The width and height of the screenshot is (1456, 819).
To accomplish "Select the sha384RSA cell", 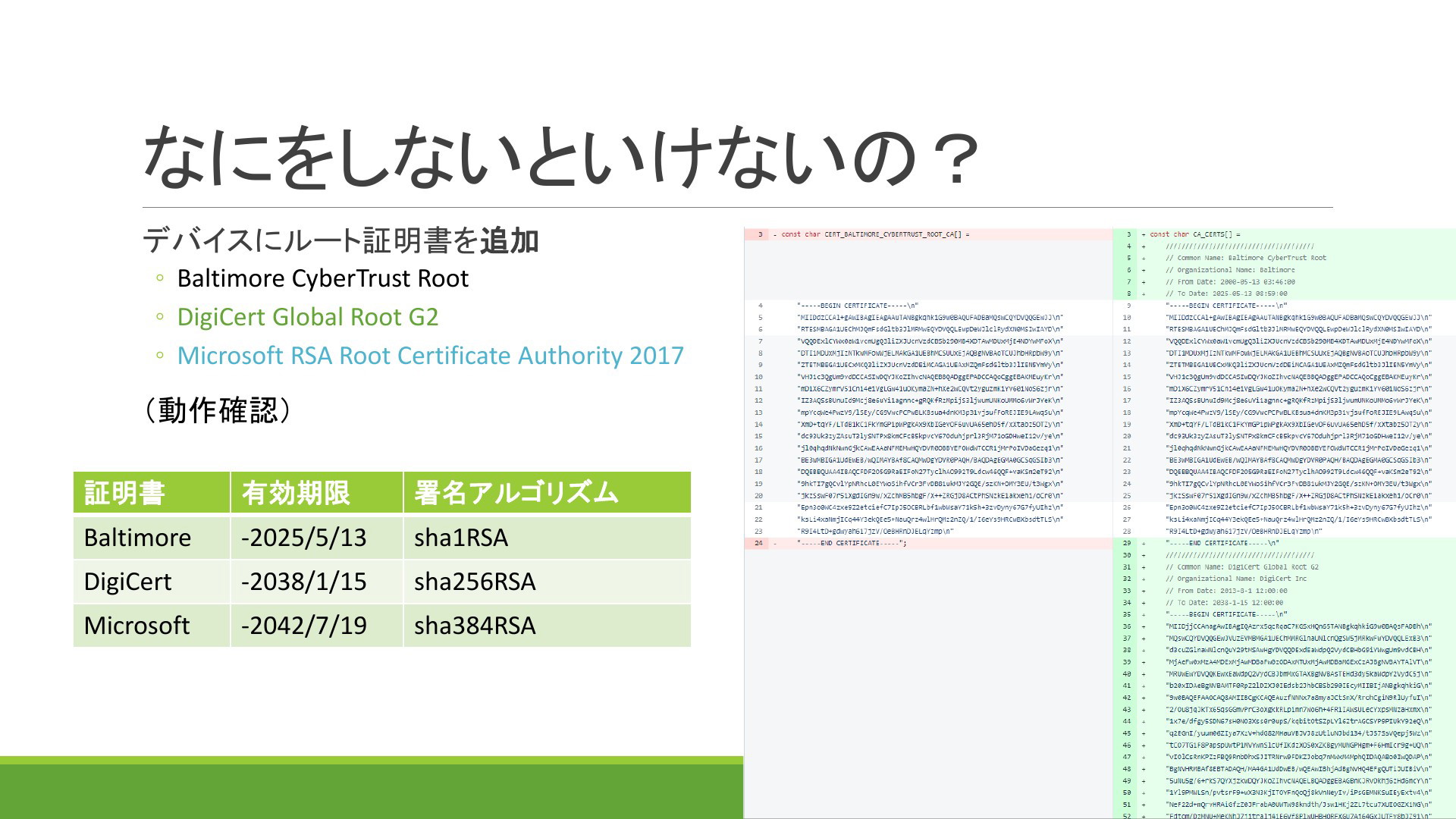I will point(547,625).
